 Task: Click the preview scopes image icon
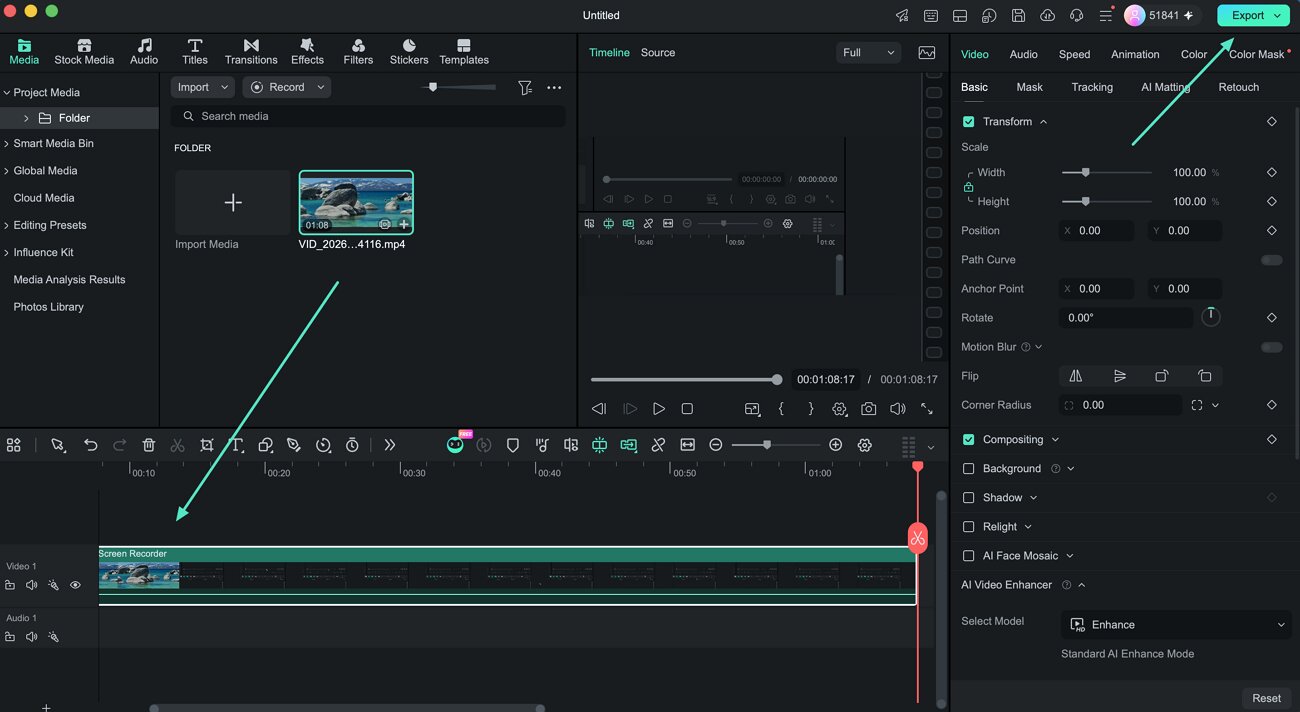pos(927,53)
